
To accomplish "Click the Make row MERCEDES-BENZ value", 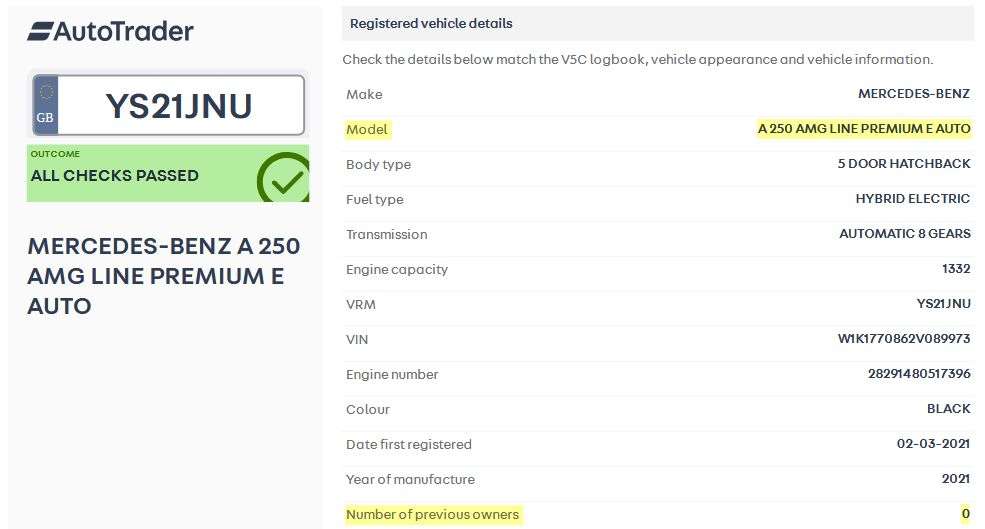I will point(913,94).
